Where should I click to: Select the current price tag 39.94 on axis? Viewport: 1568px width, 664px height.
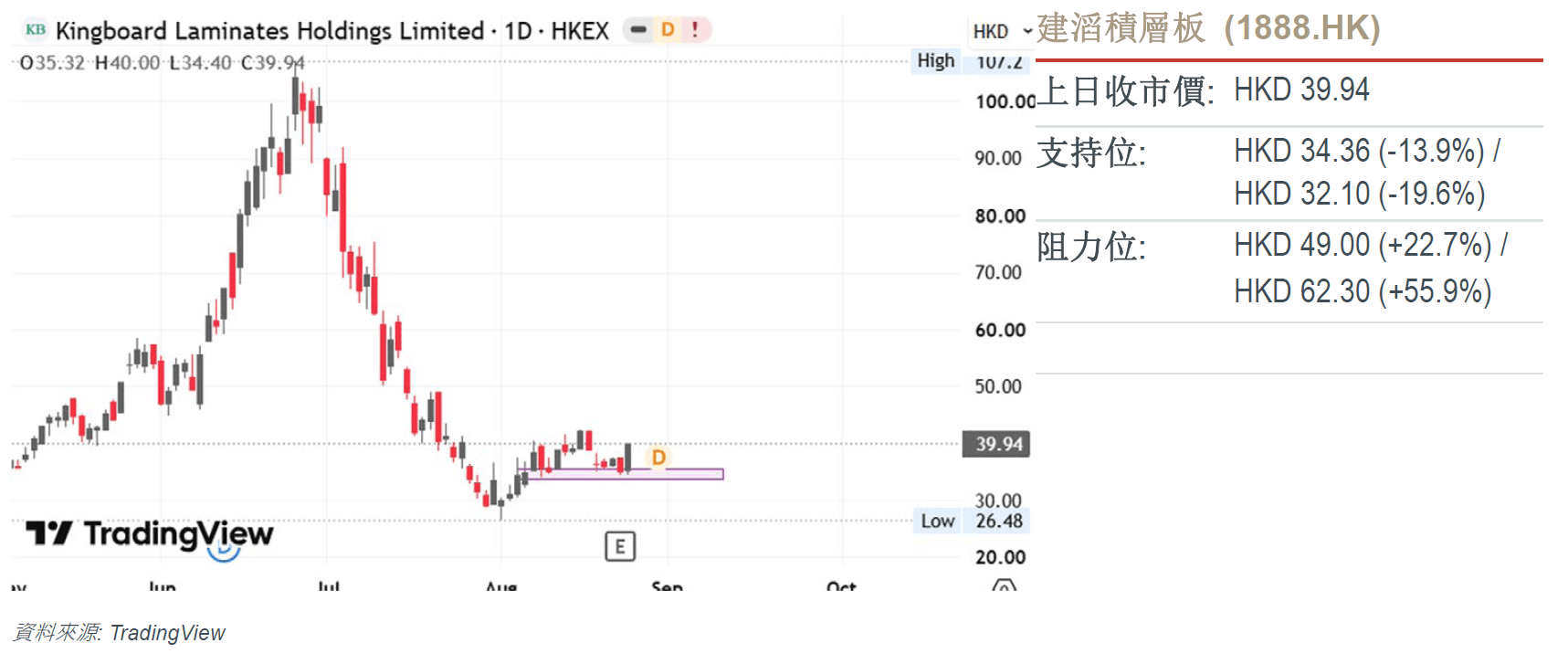tap(996, 444)
